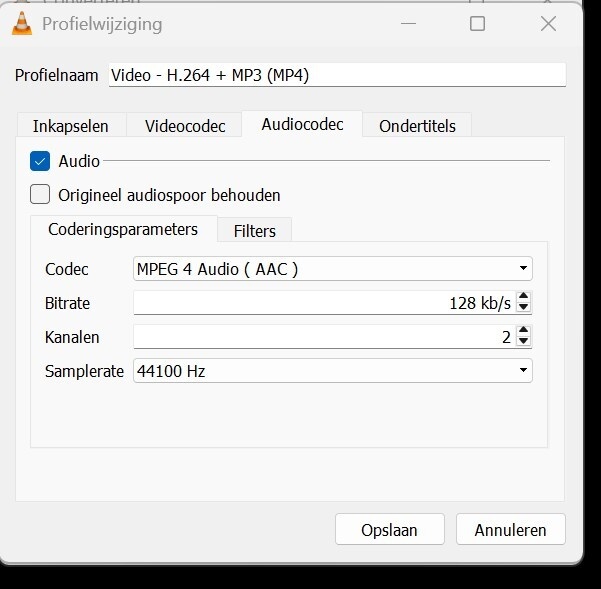
Task: Switch to the Filters sub-tab
Action: click(x=254, y=231)
